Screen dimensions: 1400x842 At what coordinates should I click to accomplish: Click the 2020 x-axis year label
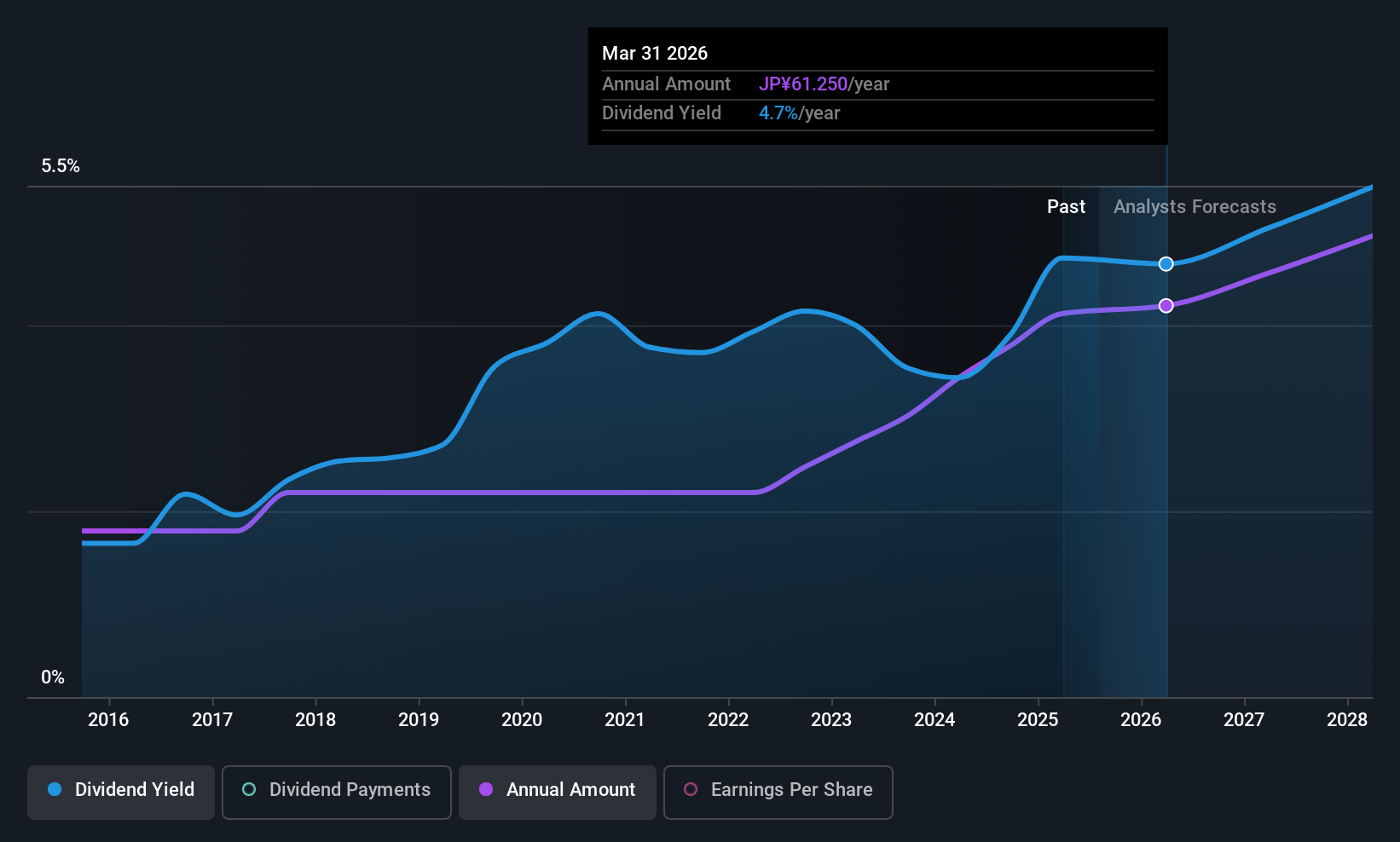[x=522, y=720]
